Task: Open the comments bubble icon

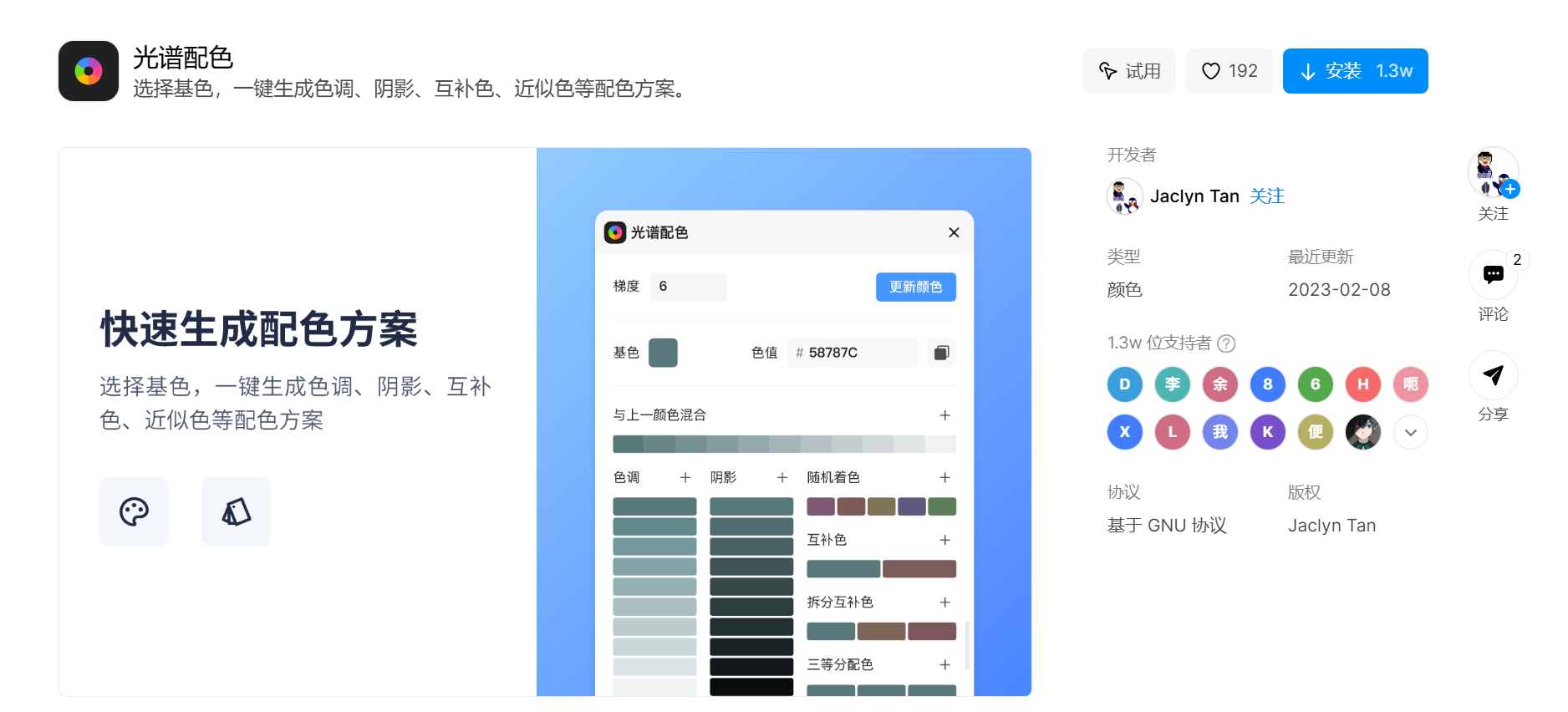Action: click(1493, 275)
